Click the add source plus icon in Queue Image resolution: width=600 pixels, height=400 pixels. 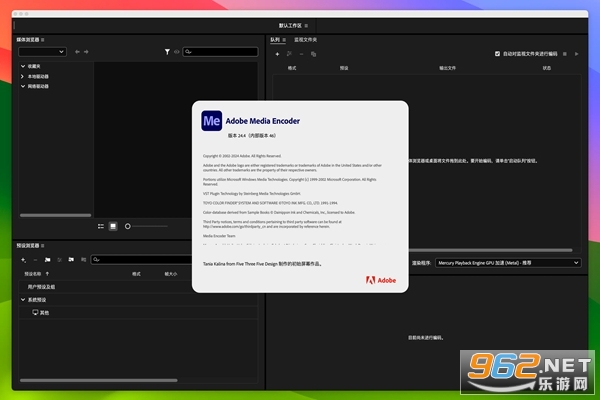277,54
